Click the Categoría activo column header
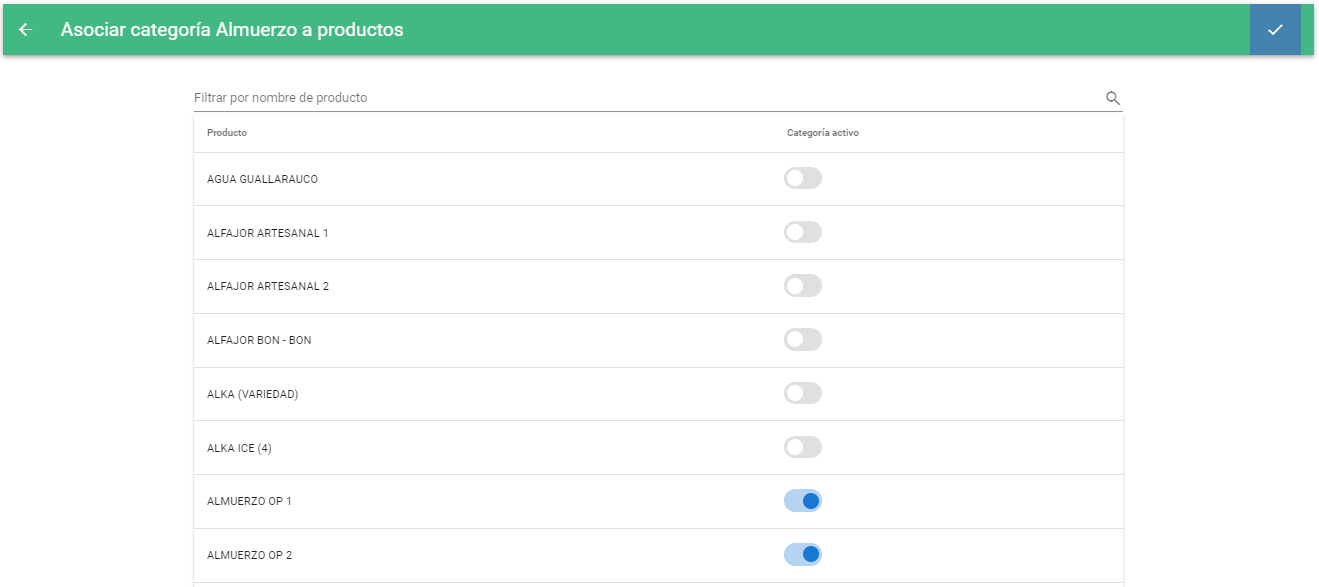 pos(823,133)
